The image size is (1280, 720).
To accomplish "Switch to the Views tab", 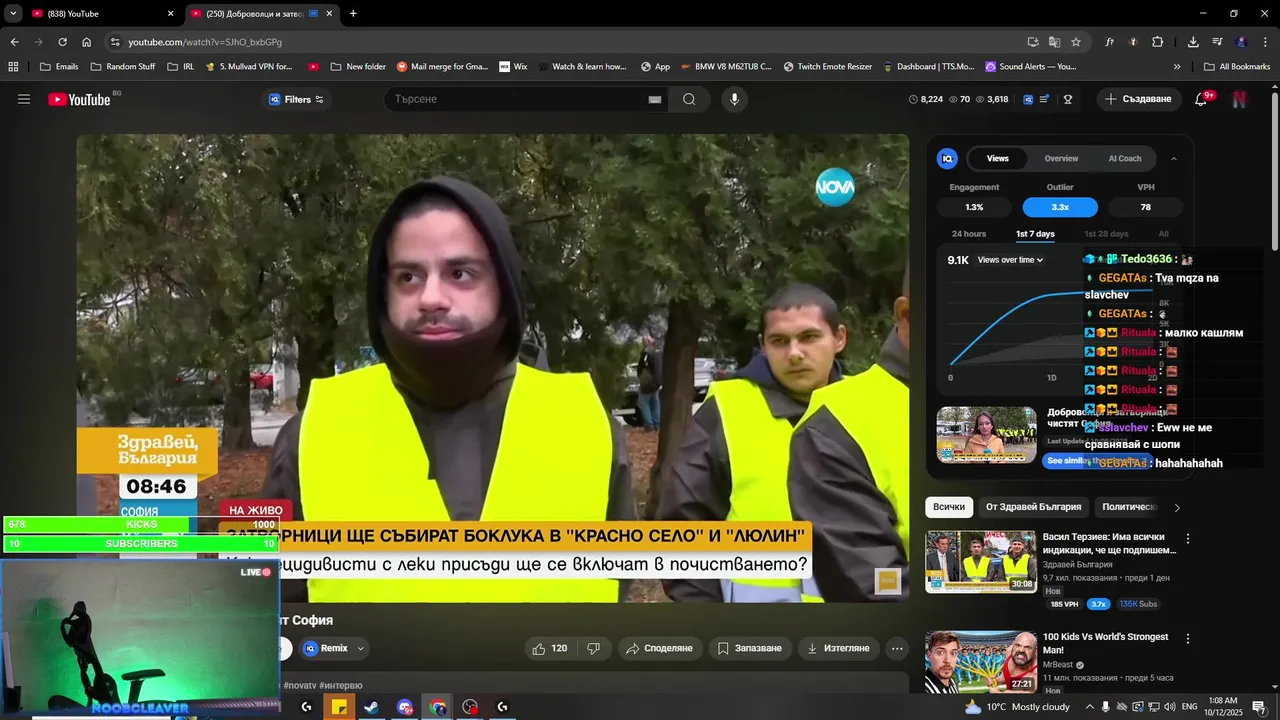I will point(998,158).
